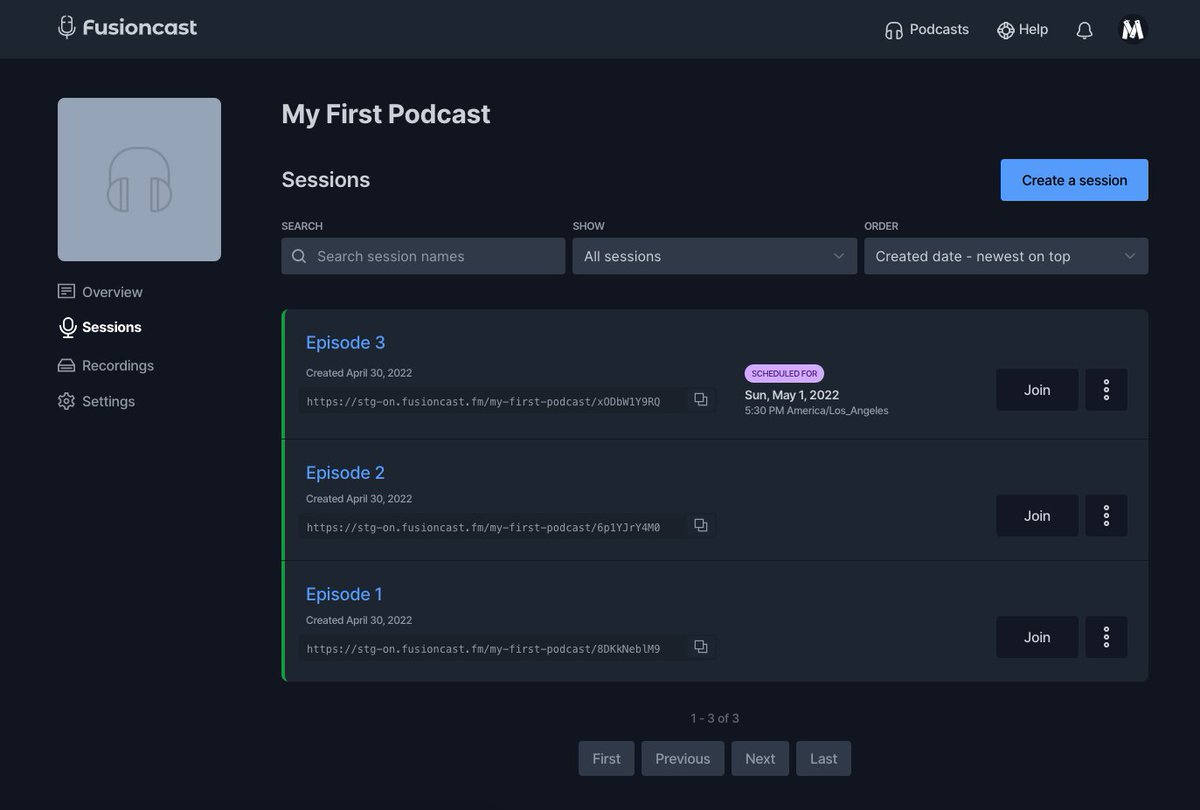Image resolution: width=1200 pixels, height=810 pixels.
Task: Go to the Previous page
Action: tap(683, 758)
